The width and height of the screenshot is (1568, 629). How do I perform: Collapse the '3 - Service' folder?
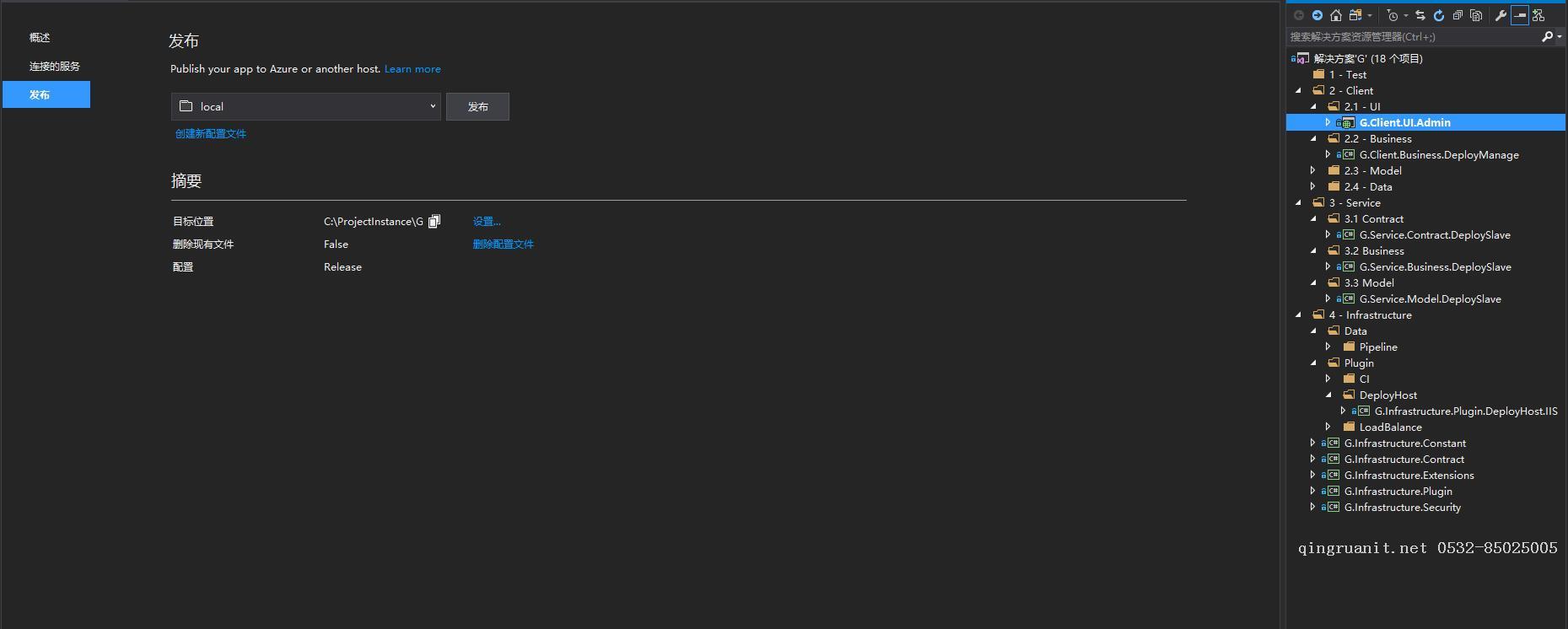[x=1298, y=202]
